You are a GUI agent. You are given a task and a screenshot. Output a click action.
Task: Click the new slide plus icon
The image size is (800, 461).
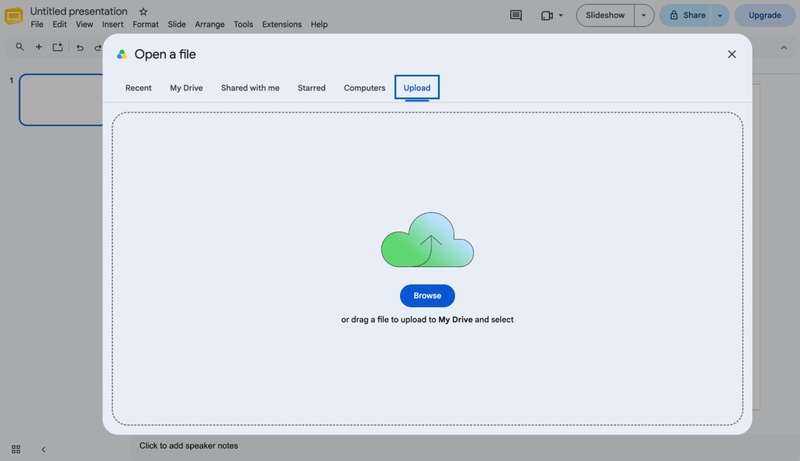click(x=38, y=47)
